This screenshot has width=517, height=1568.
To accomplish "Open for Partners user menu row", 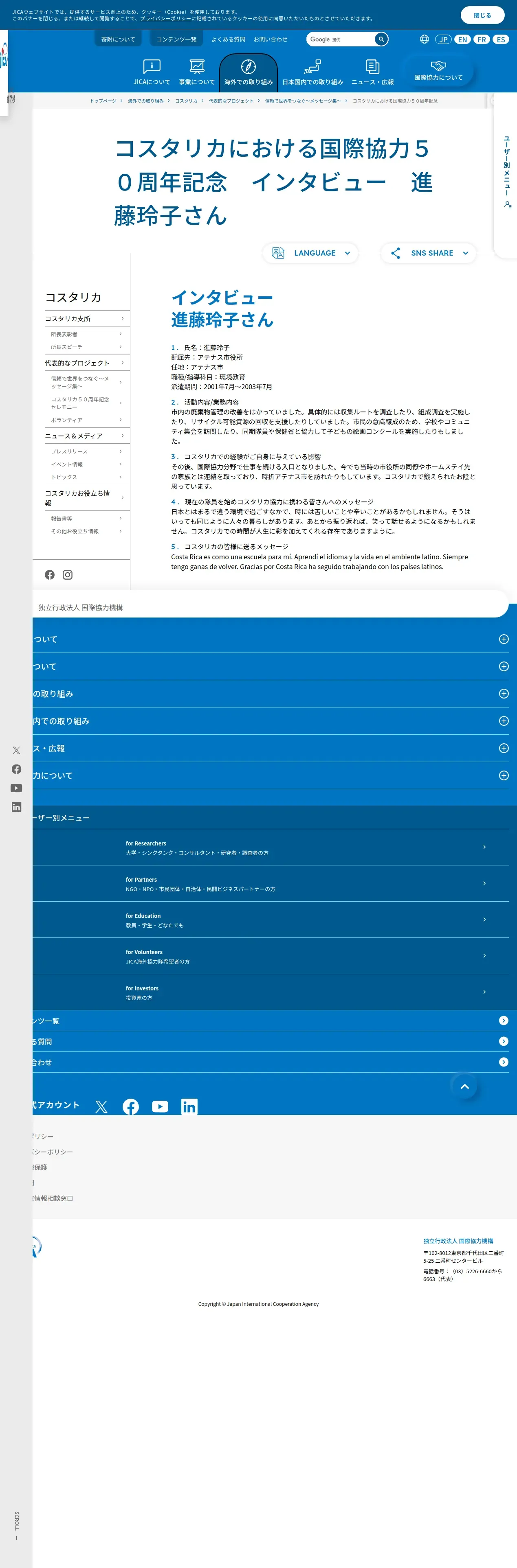I will click(x=271, y=884).
